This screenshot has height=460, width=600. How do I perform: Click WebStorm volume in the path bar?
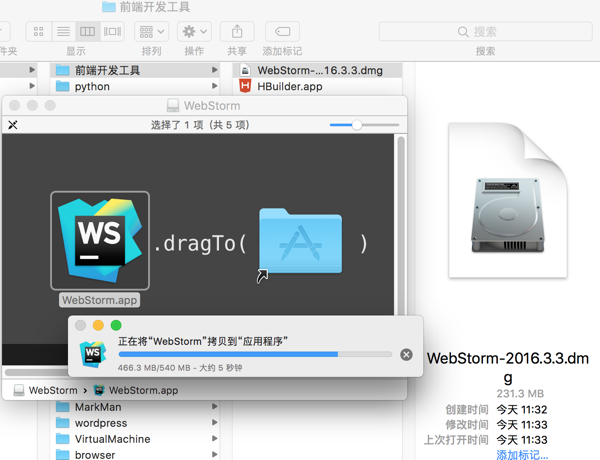[x=46, y=390]
